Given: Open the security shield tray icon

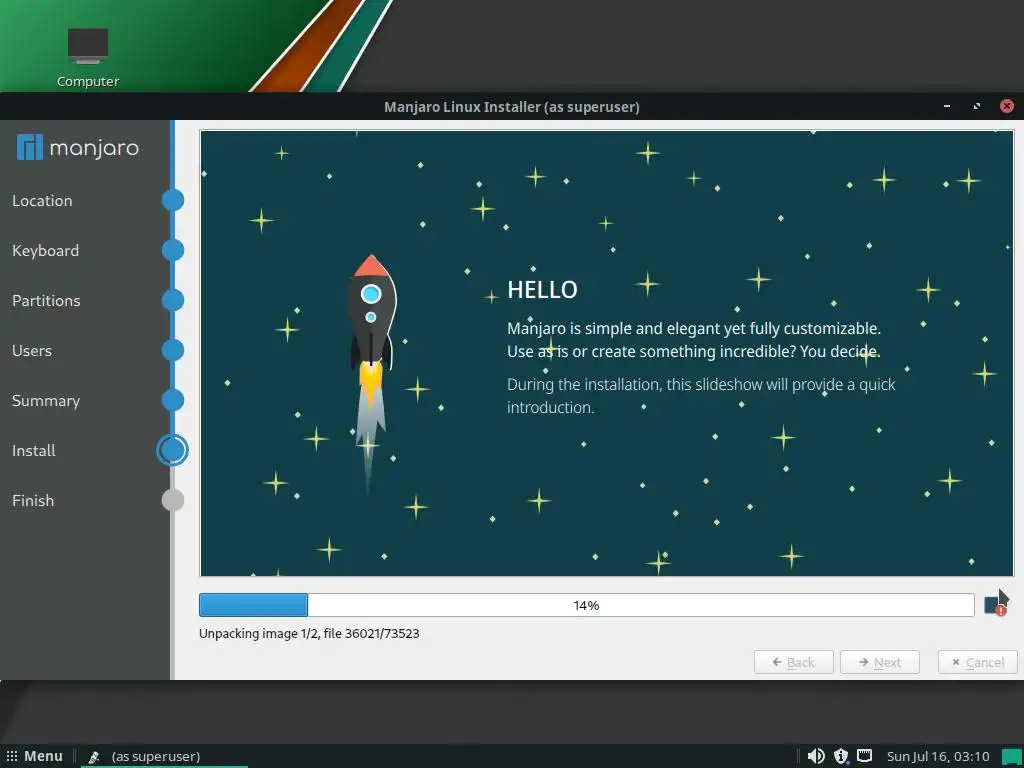Looking at the screenshot, I should 841,756.
